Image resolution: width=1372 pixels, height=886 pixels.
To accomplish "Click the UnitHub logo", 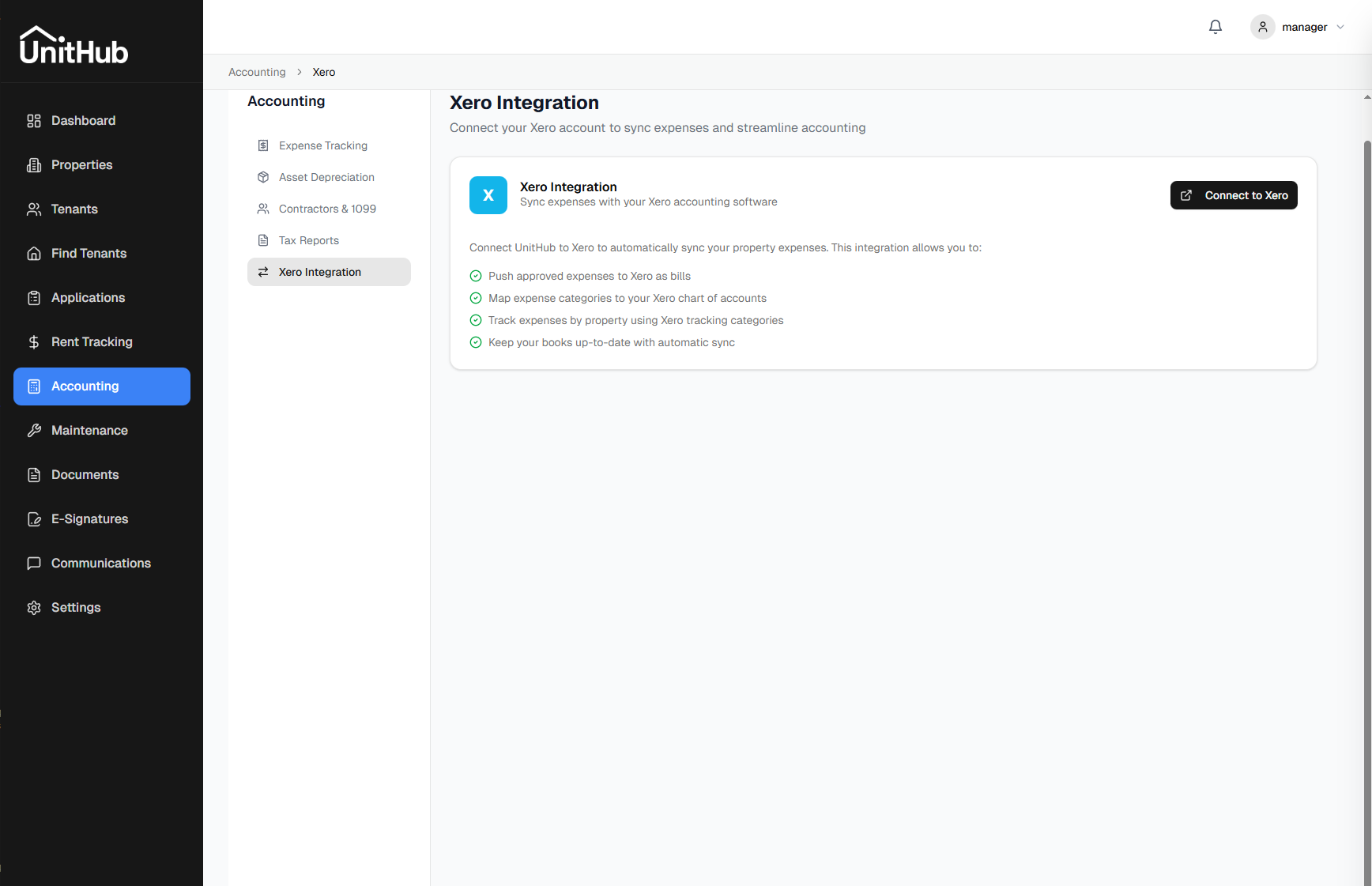I will [x=73, y=45].
